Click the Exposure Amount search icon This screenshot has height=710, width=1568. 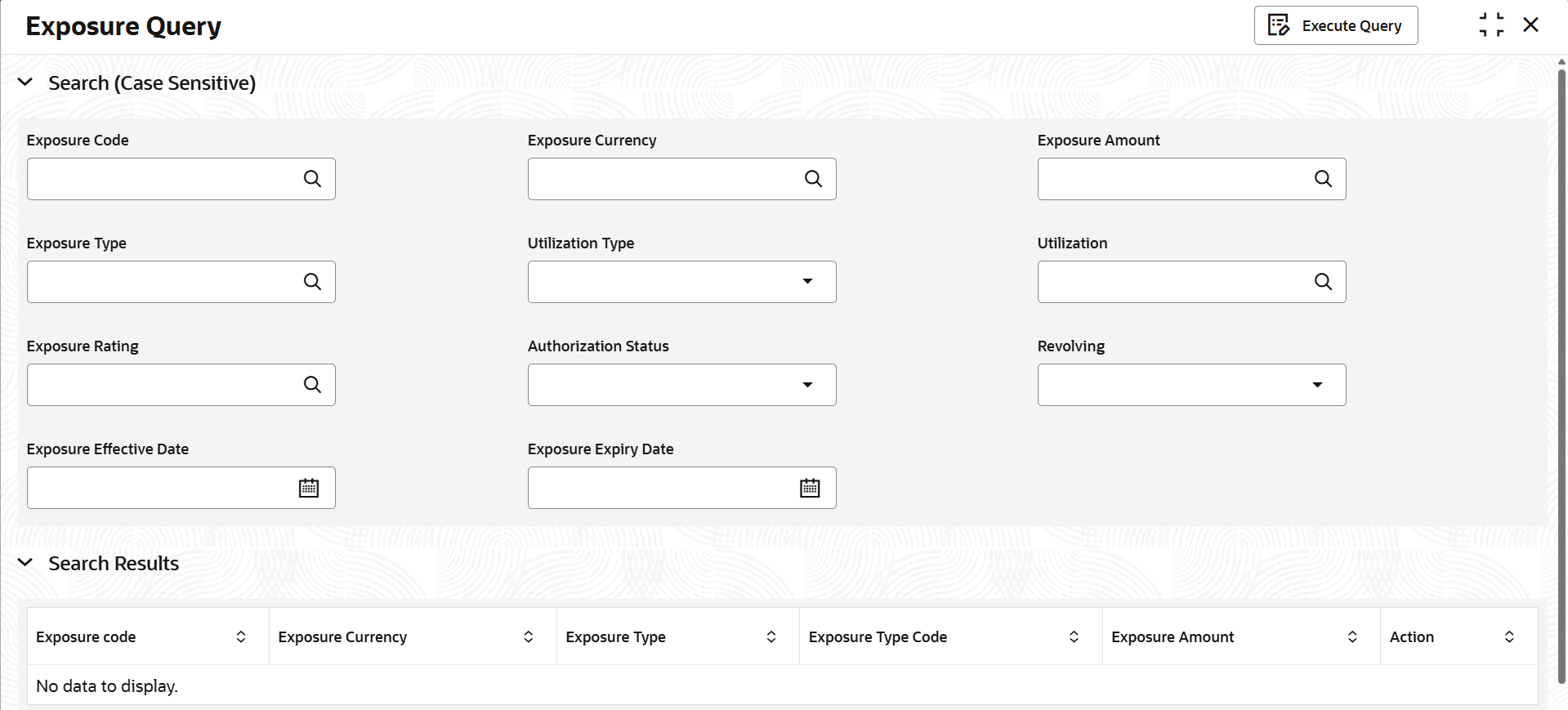(1323, 179)
